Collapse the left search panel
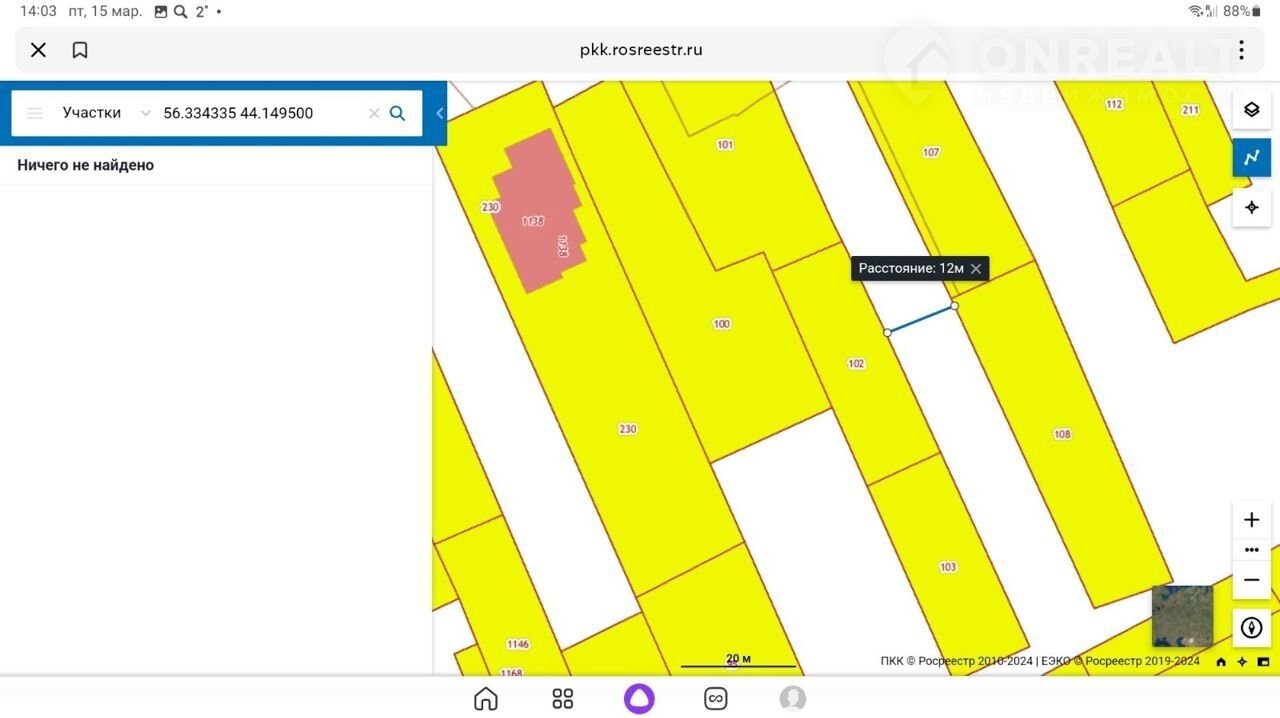 440,113
